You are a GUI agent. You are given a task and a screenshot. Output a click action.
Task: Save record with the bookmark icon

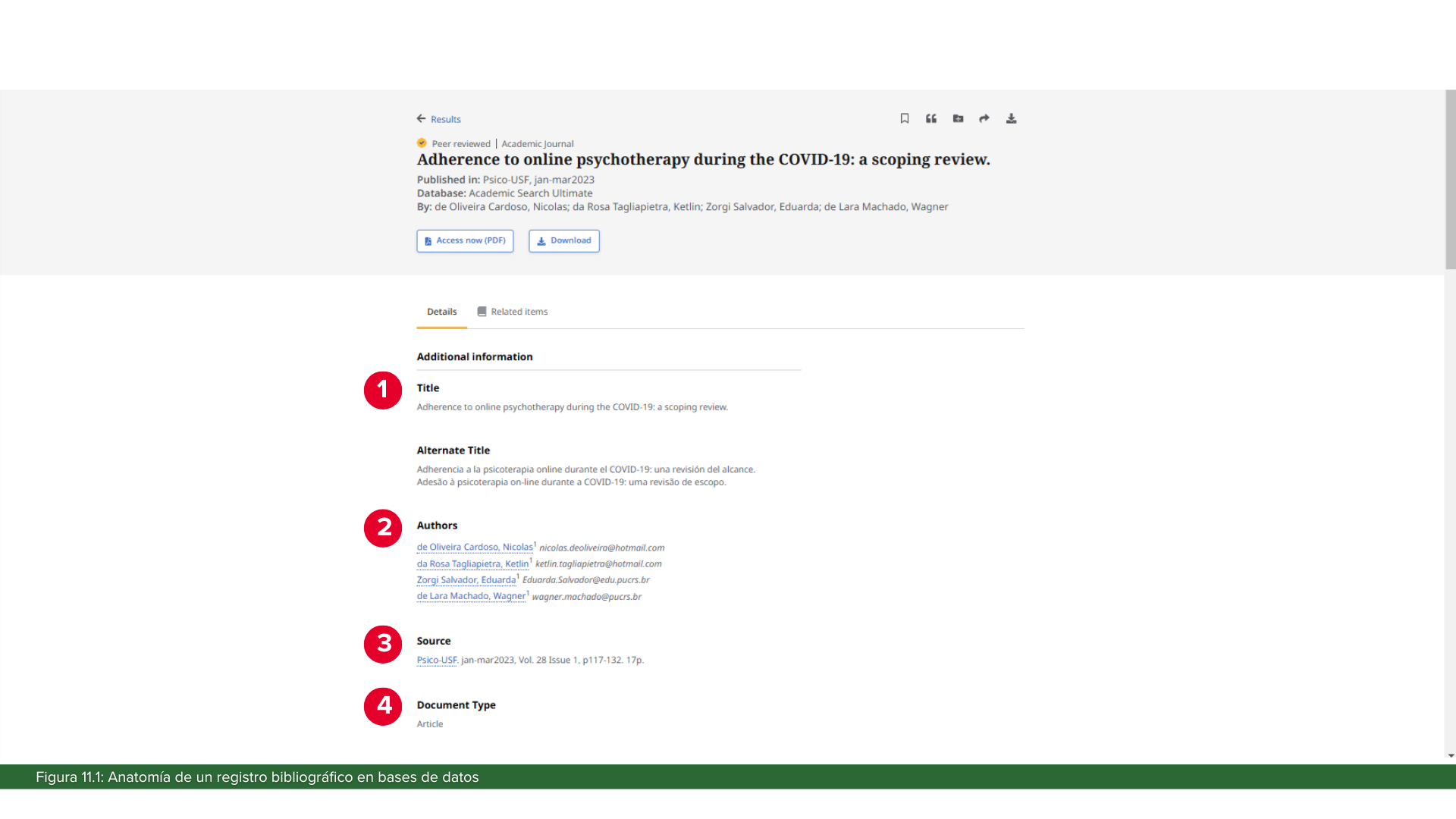coord(905,118)
